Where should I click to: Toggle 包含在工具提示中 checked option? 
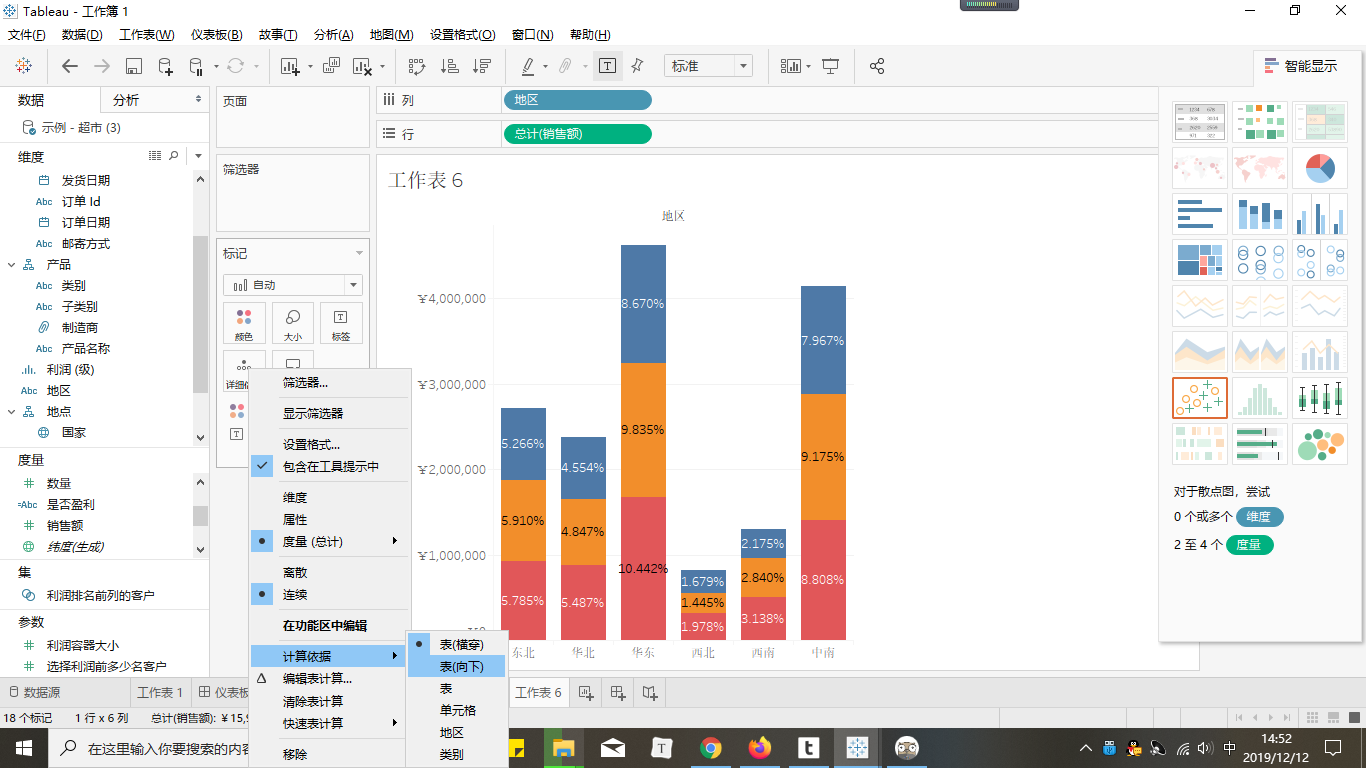click(x=330, y=466)
